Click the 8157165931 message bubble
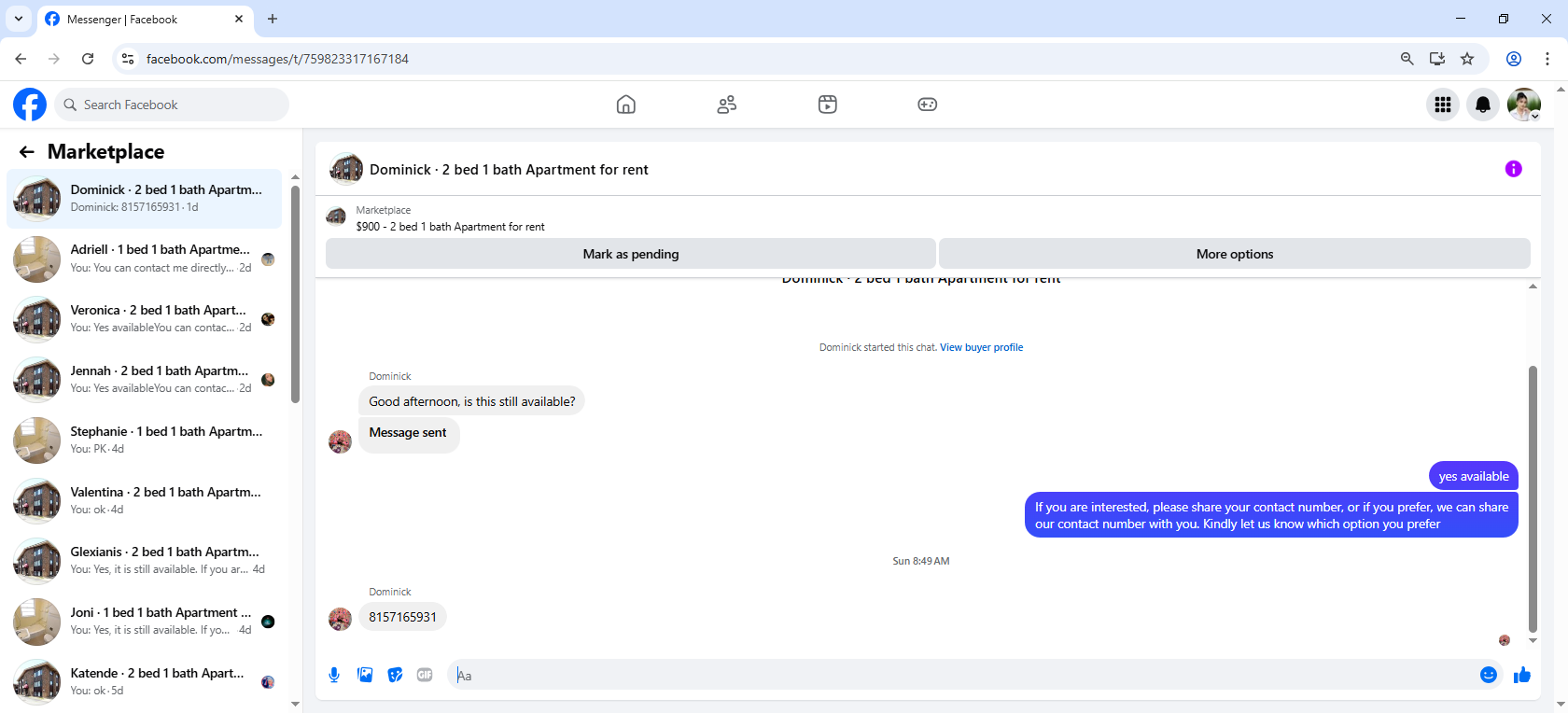The image size is (1568, 713). coord(402,617)
